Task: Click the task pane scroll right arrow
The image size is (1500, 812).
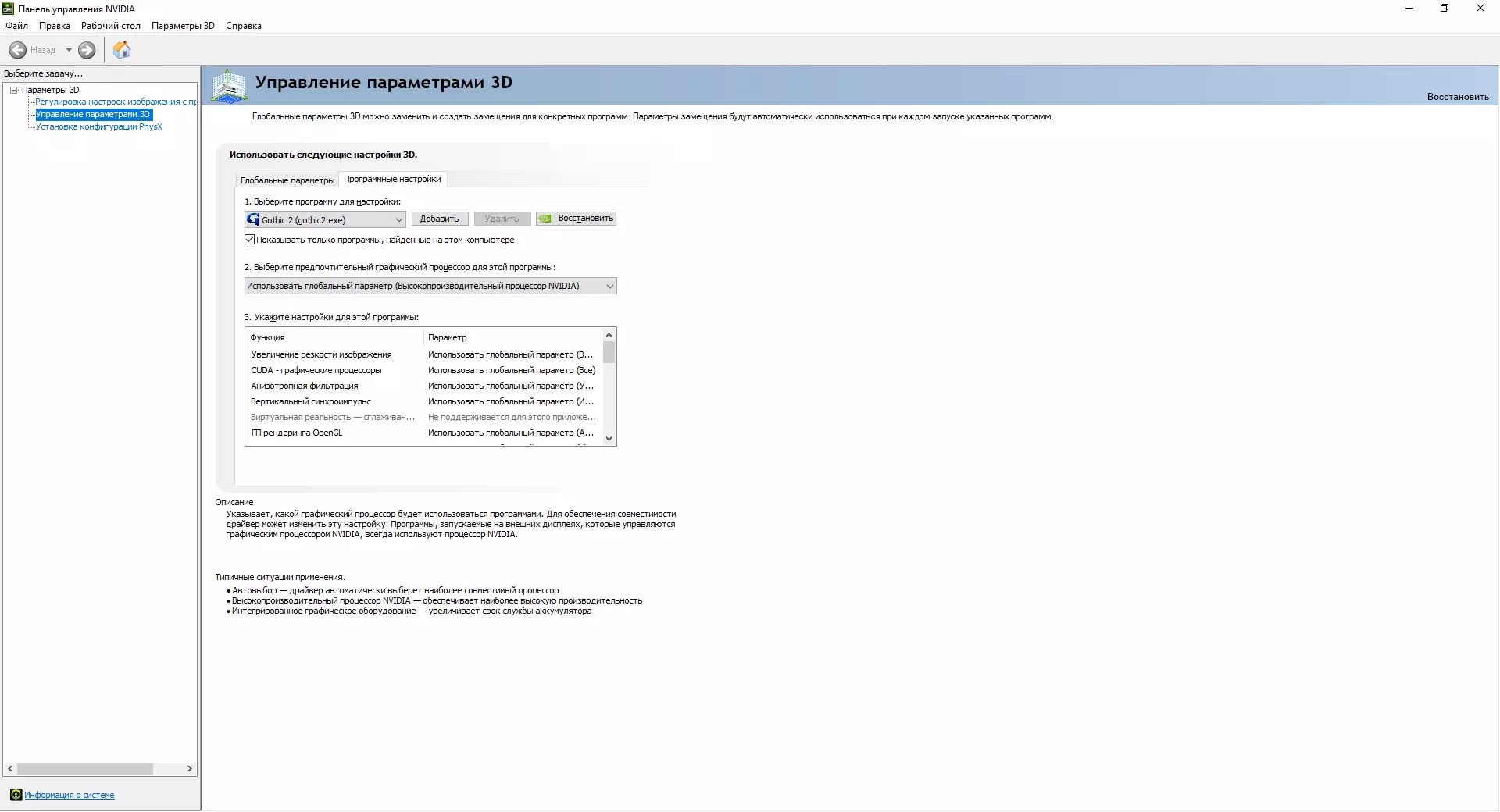Action: (x=189, y=769)
